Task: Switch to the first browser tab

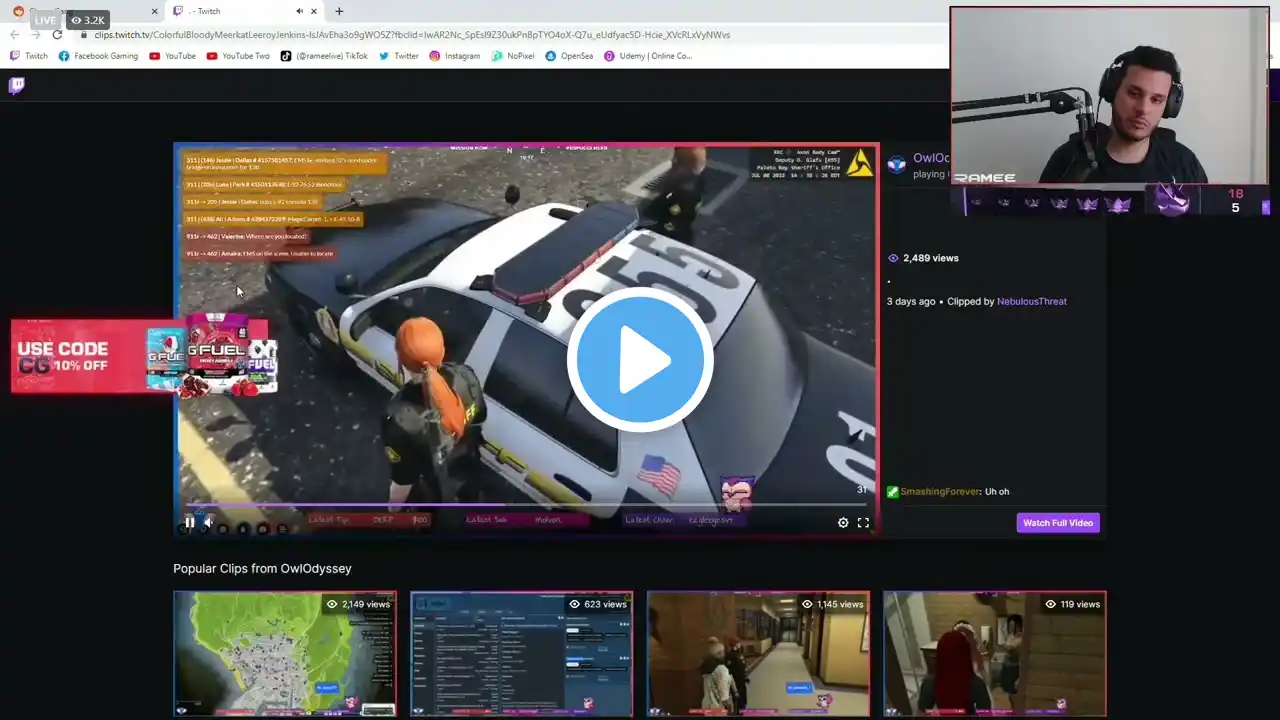Action: (85, 11)
